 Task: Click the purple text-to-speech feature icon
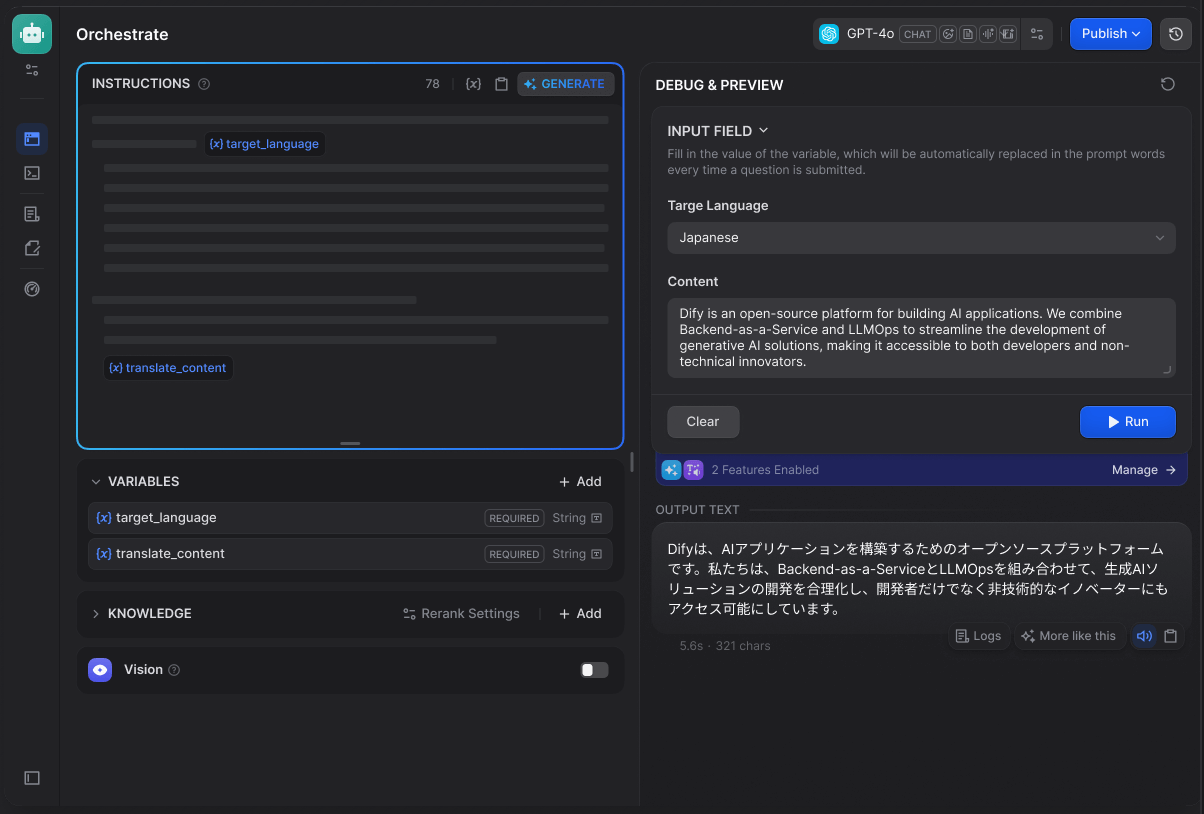(693, 470)
